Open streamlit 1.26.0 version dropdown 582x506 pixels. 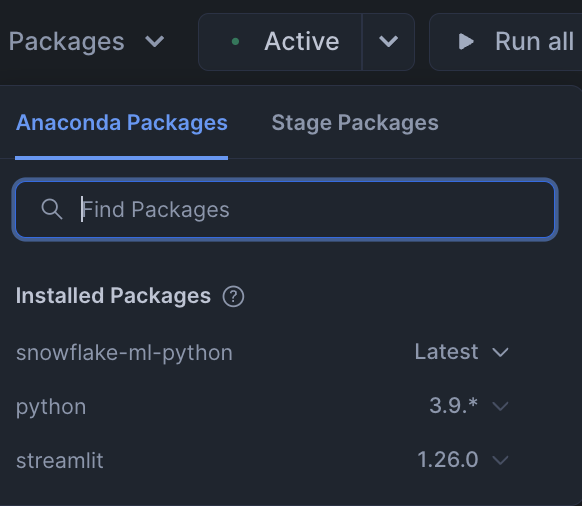462,460
